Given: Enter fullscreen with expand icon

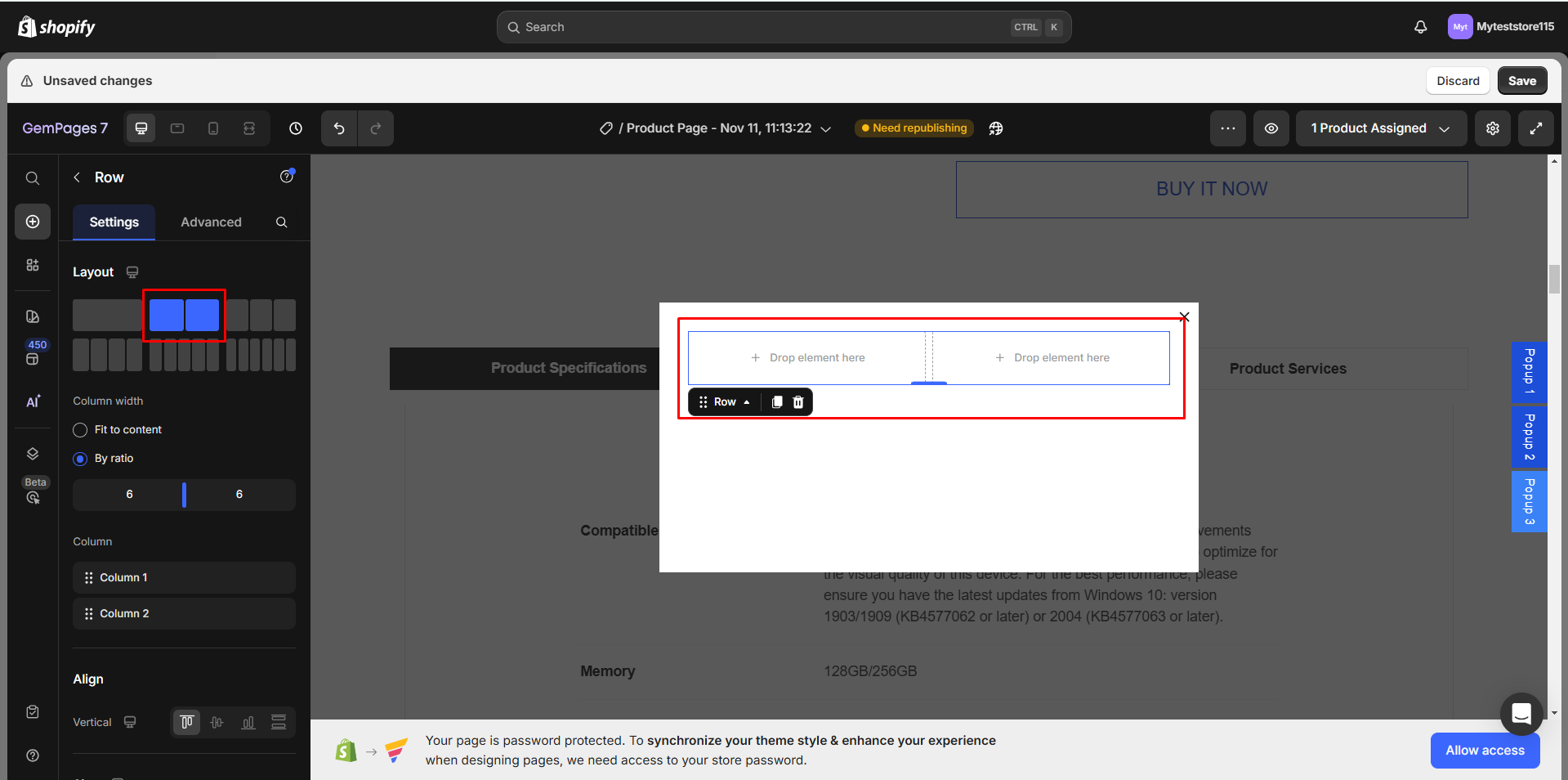Looking at the screenshot, I should (x=1535, y=128).
